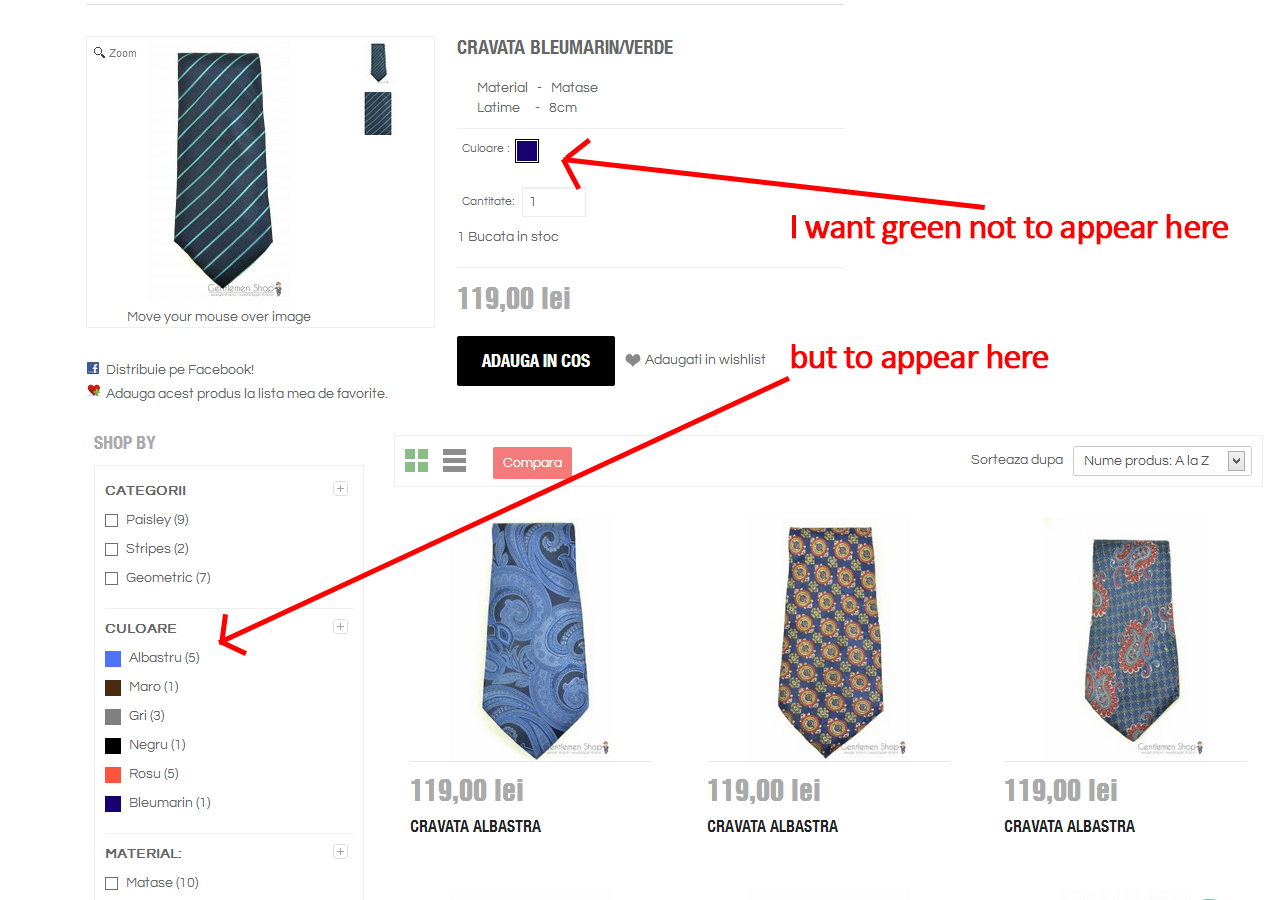Add product with Adauga in cos

click(536, 361)
